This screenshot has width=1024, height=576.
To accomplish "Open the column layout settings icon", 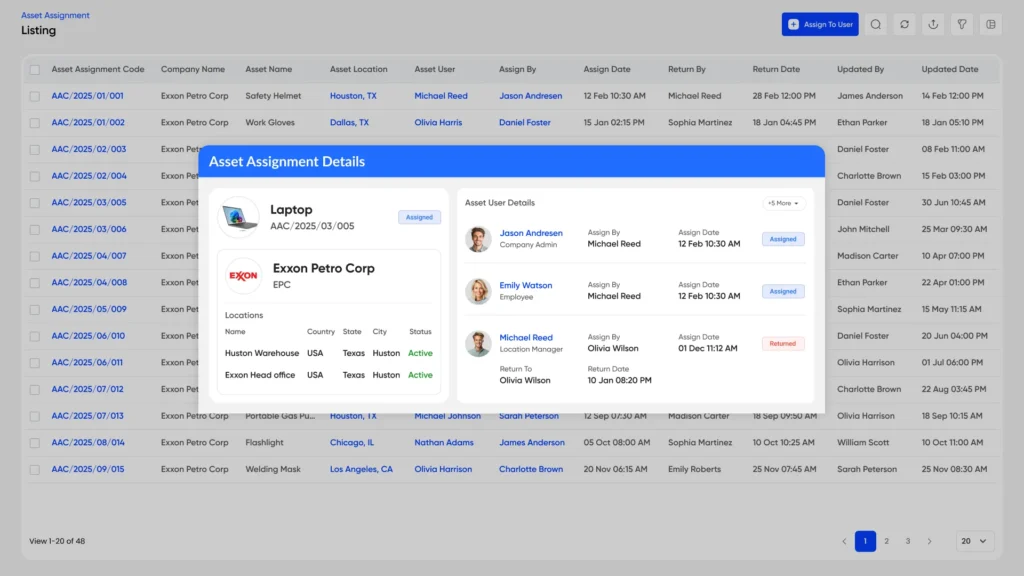I will (991, 25).
